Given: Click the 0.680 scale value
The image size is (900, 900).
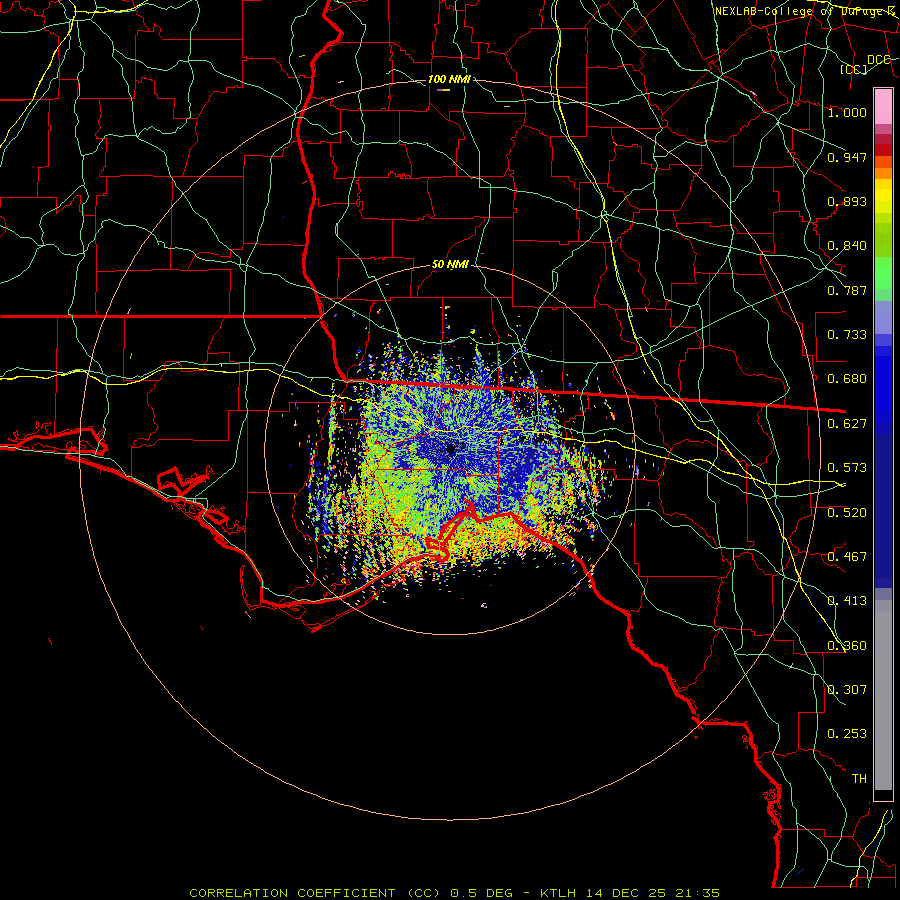Looking at the screenshot, I should 847,379.
